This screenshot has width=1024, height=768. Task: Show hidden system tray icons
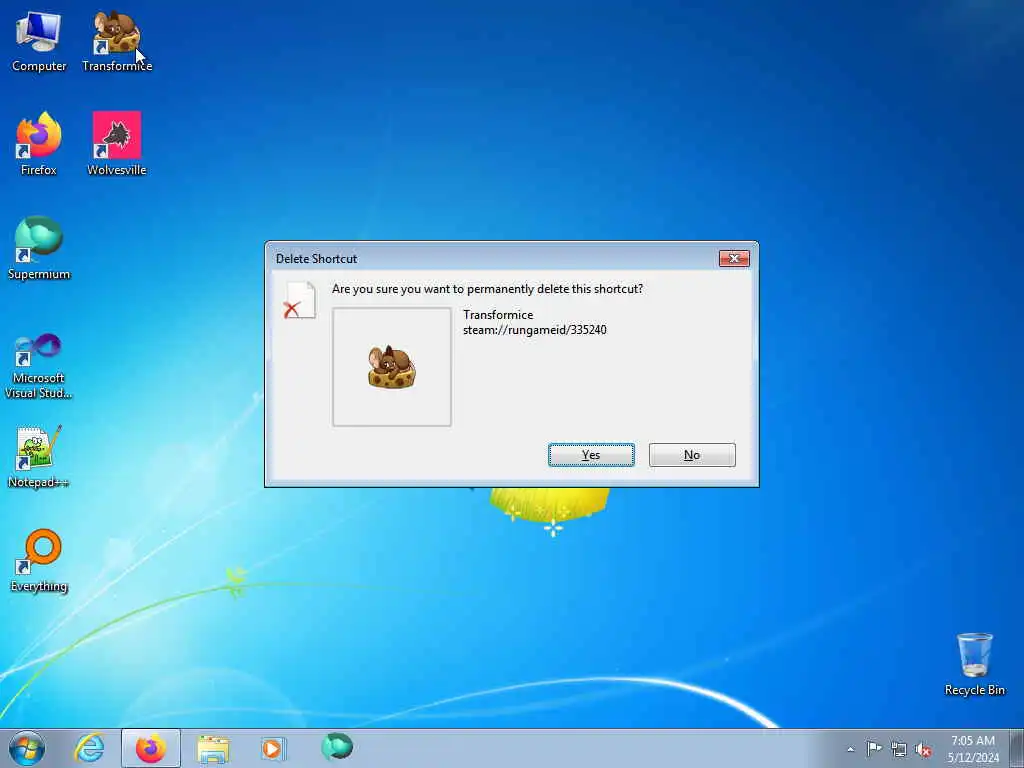850,749
